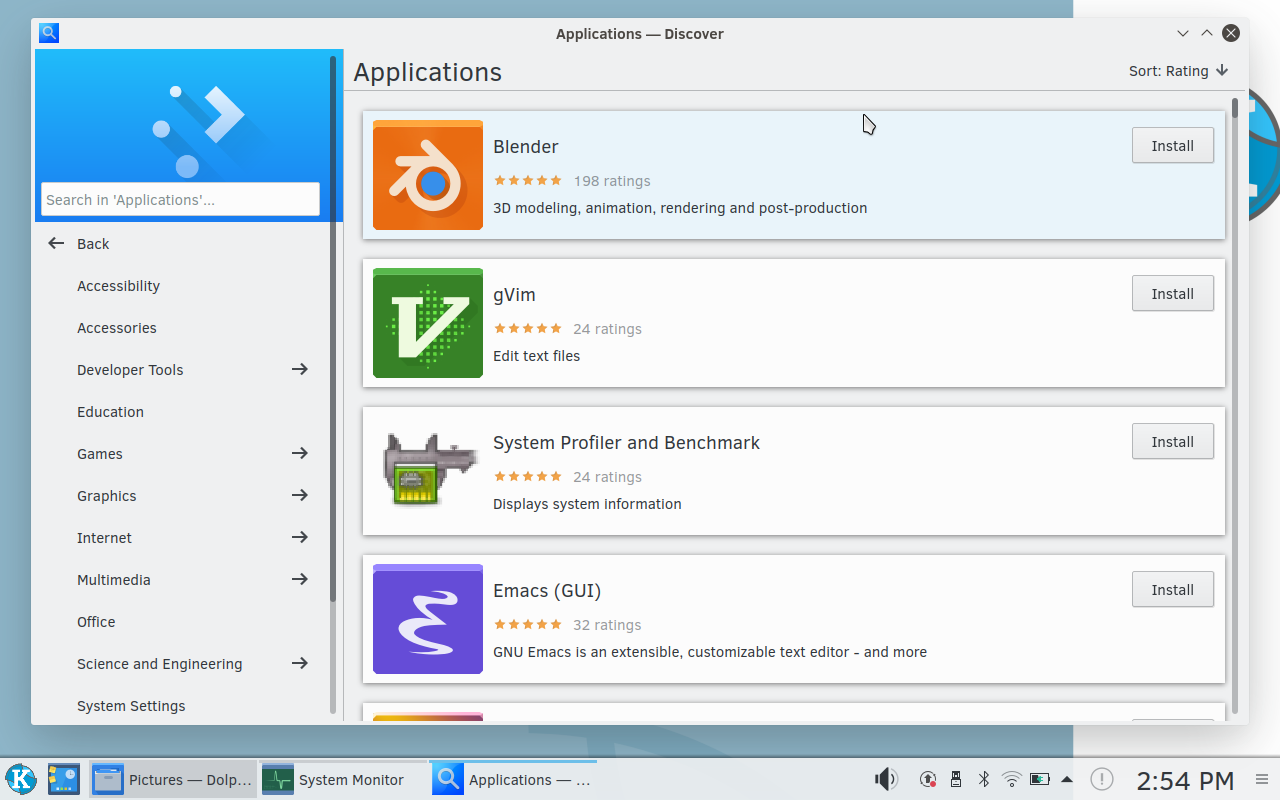
Task: Click the sidebar category scrollbar
Action: 333,328
